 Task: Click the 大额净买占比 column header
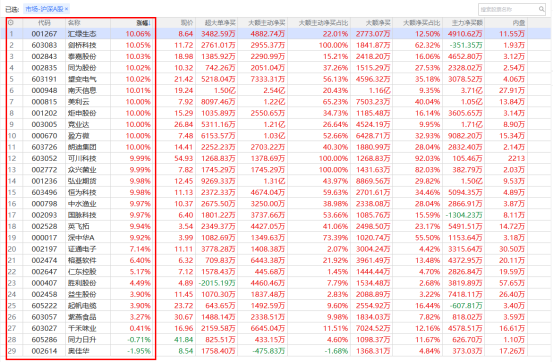421,23
